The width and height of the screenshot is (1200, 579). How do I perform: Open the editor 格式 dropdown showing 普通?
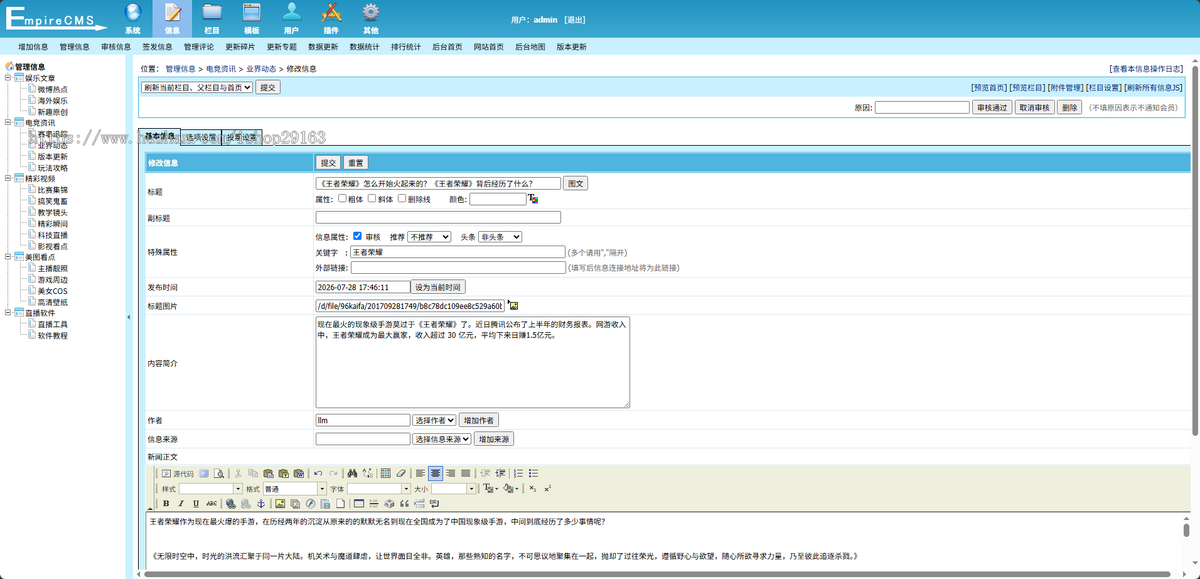[x=295, y=488]
